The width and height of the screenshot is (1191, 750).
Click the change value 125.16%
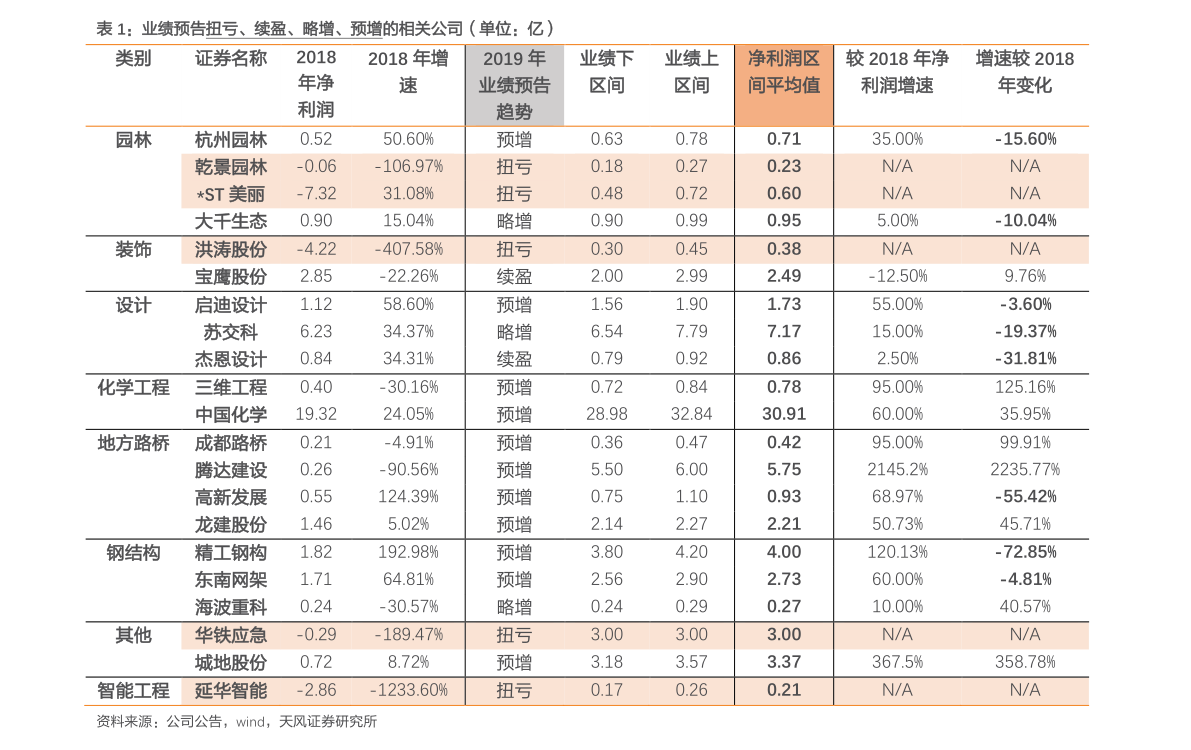[x=1025, y=388]
